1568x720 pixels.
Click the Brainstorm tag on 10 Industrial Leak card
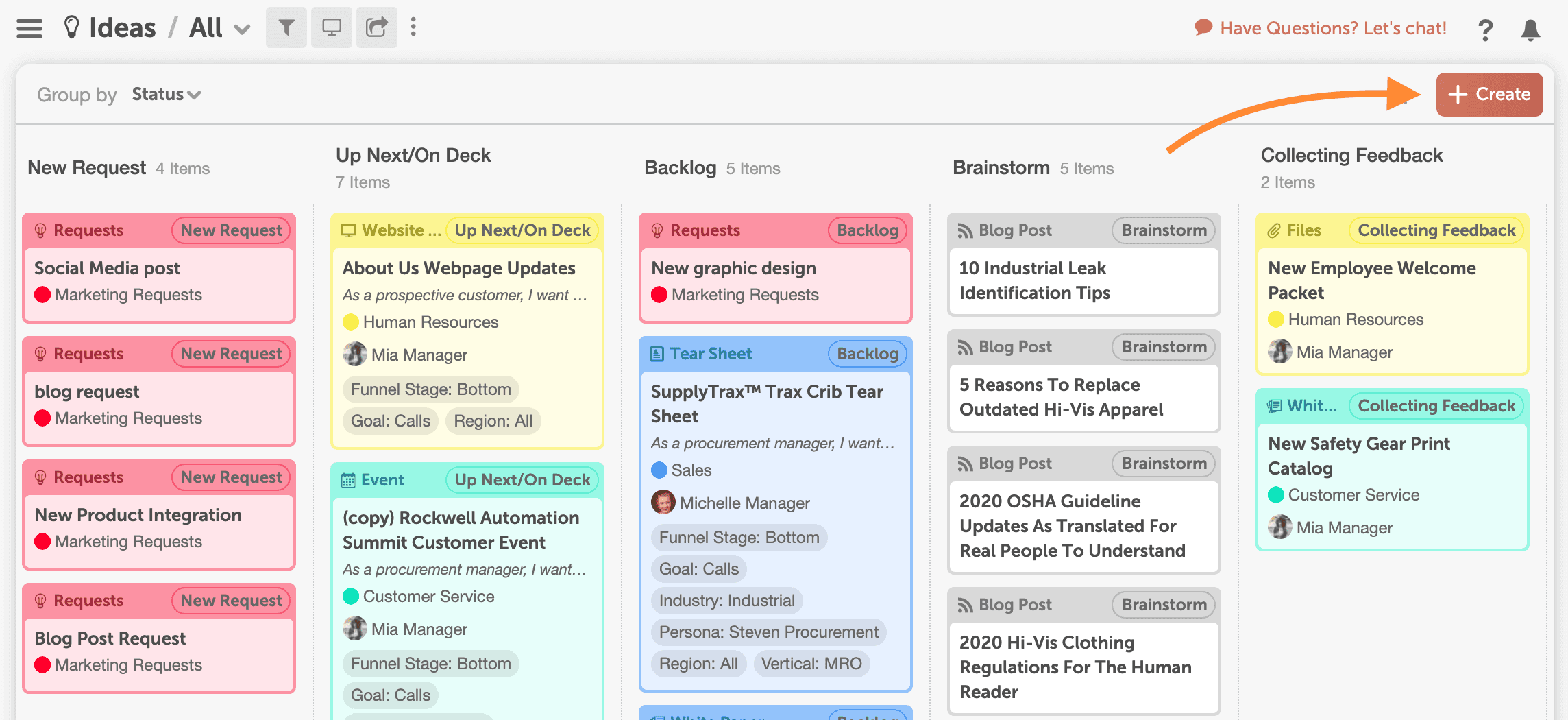(x=1164, y=230)
